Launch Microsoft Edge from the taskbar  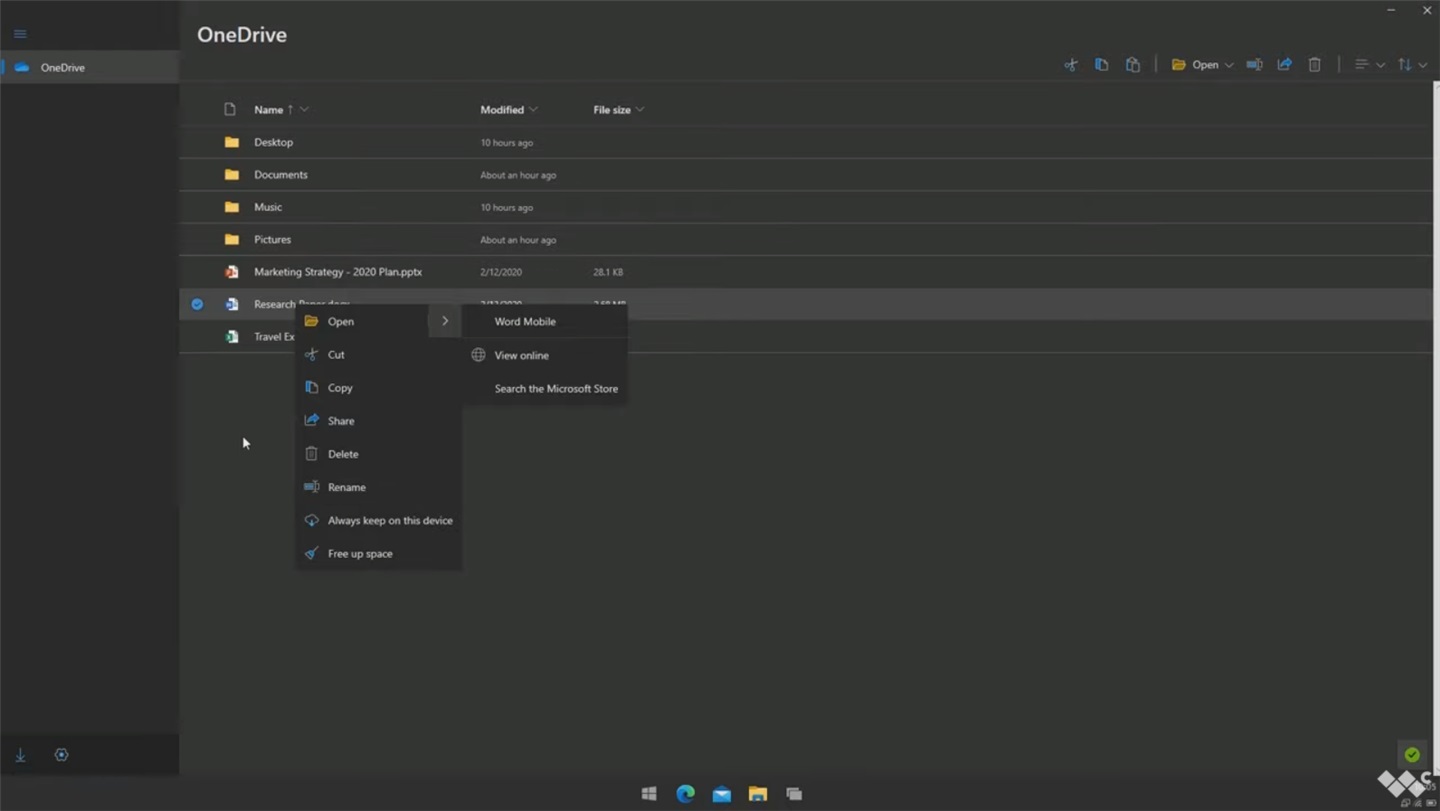[x=685, y=793]
